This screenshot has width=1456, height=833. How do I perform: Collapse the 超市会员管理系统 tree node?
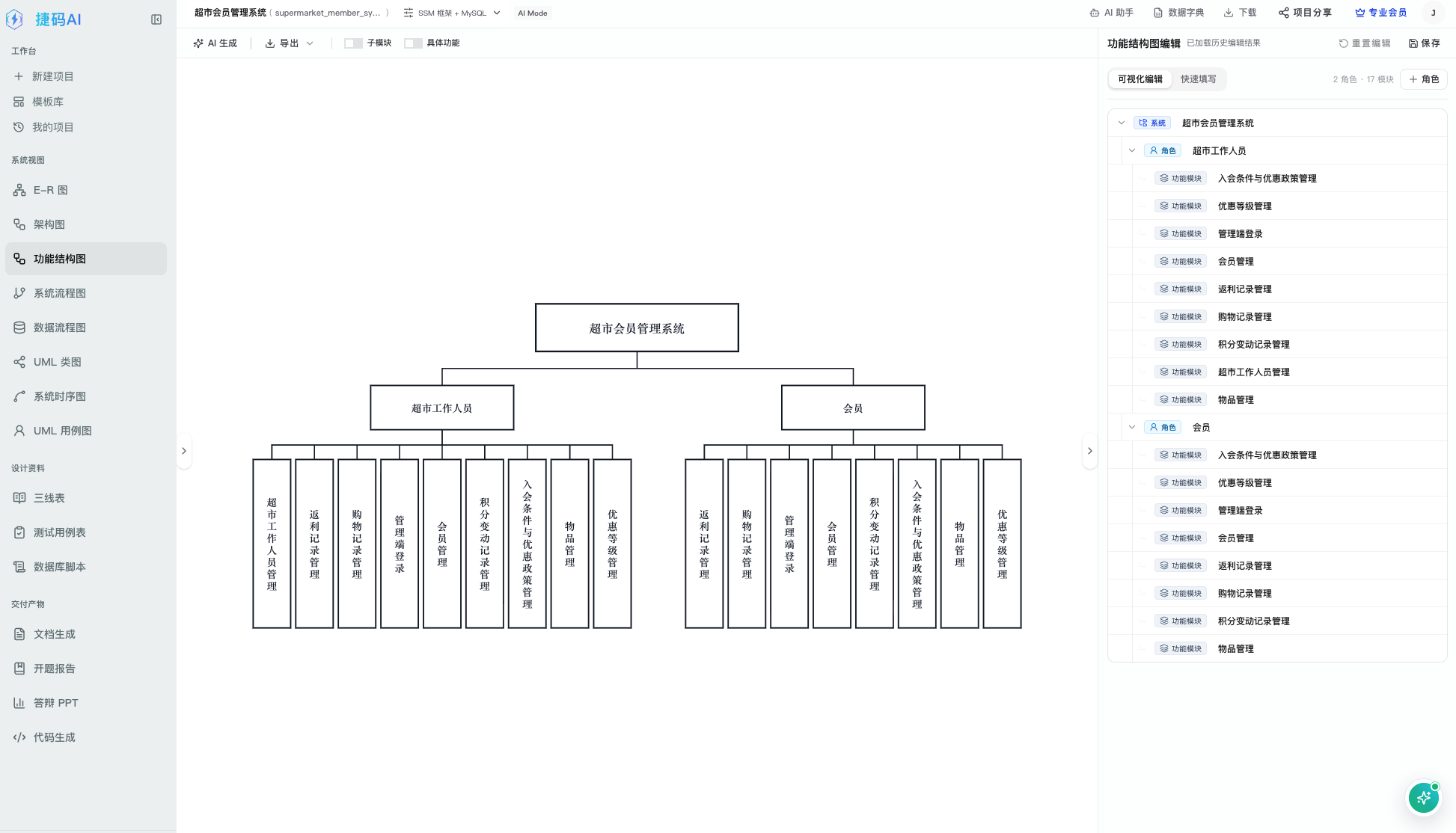click(1121, 123)
